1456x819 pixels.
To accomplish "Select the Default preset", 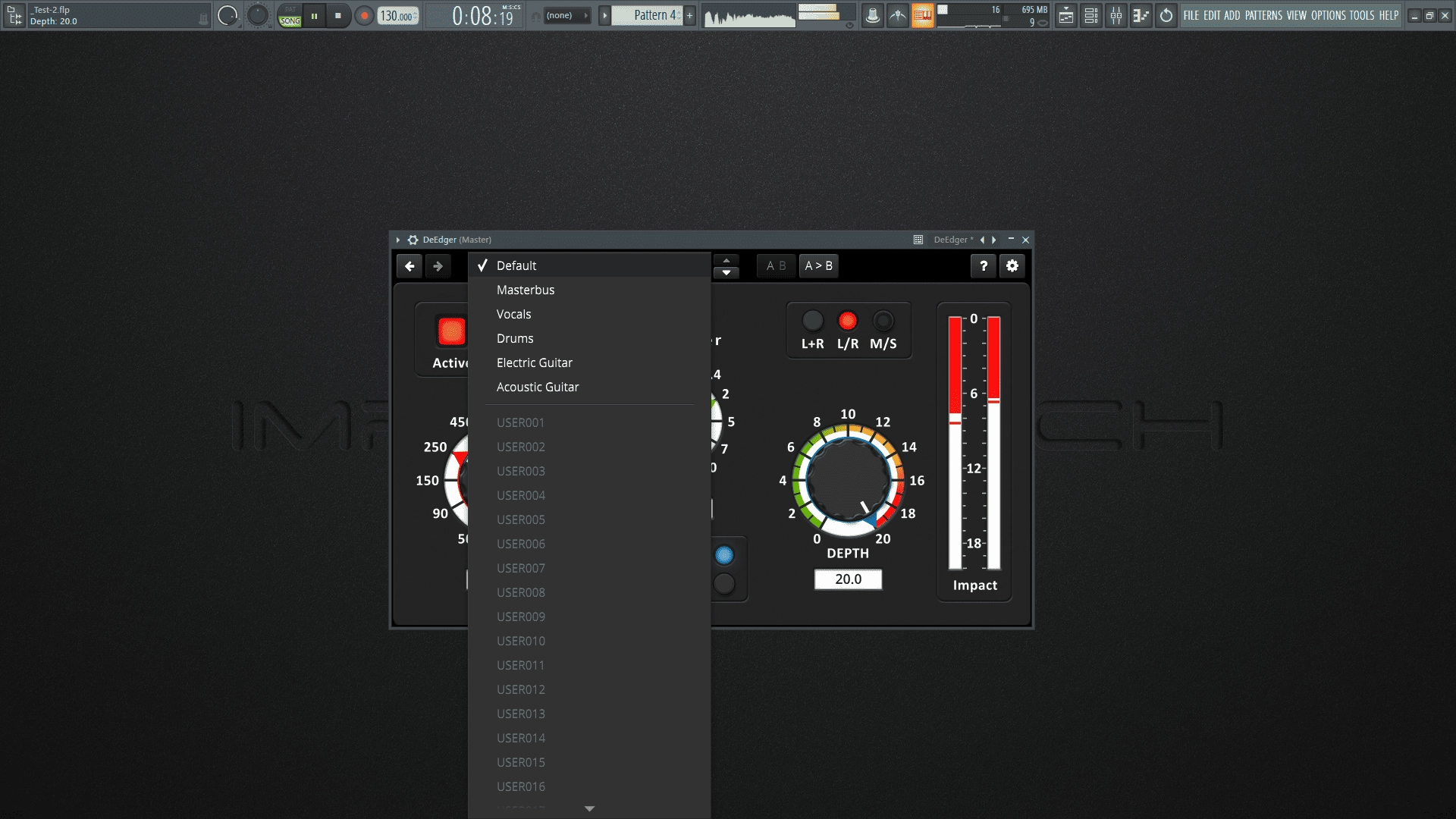I will tap(589, 265).
